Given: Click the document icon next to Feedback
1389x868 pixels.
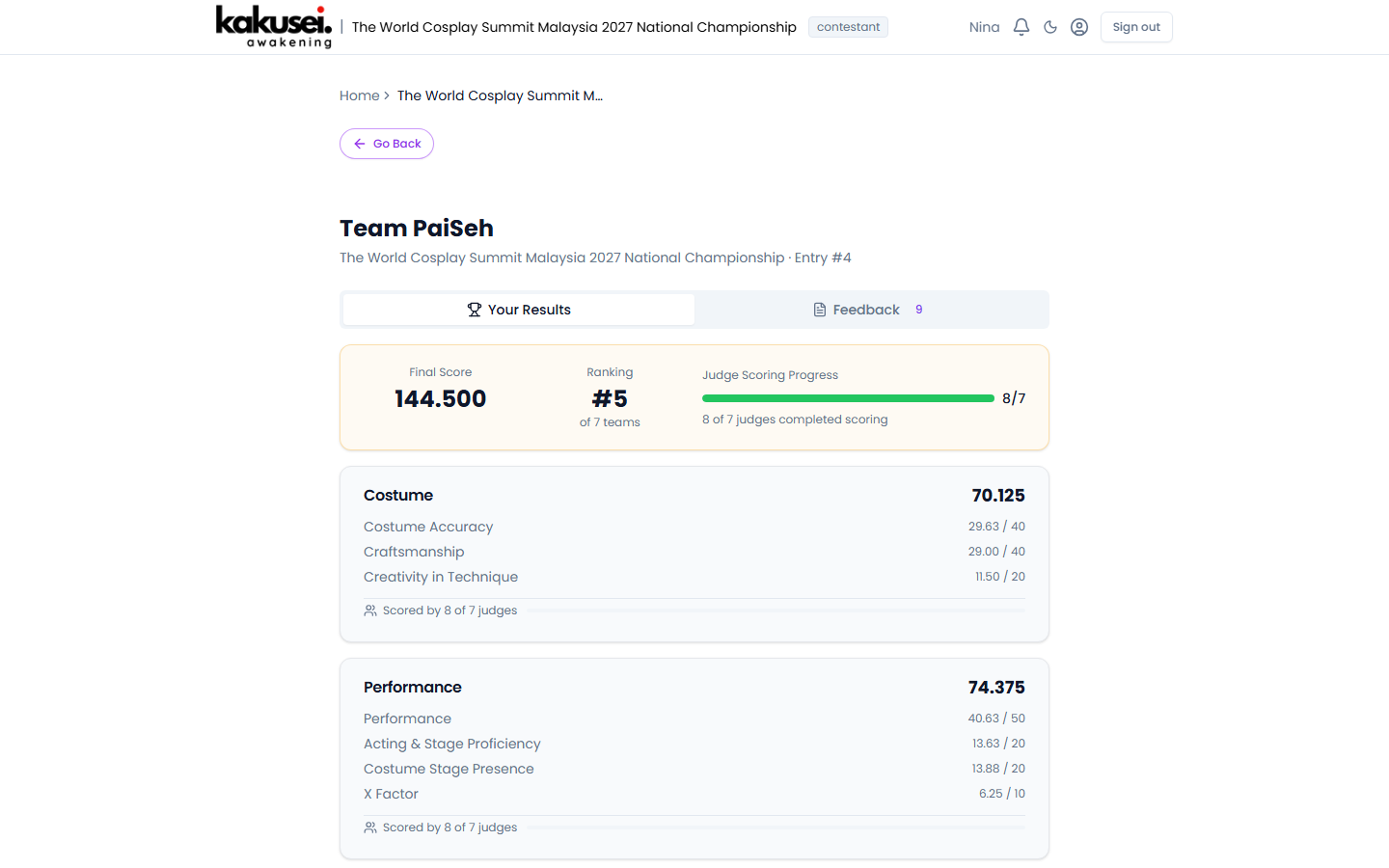Looking at the screenshot, I should point(818,309).
